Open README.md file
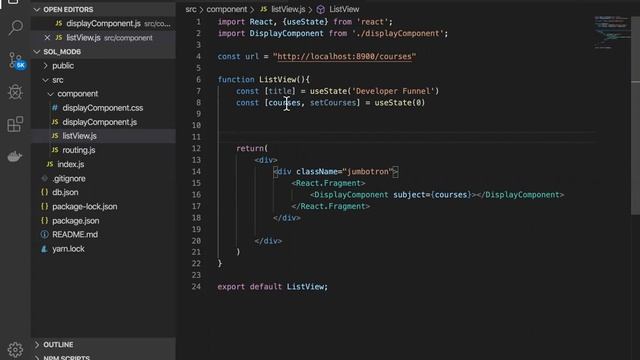 tap(75, 235)
